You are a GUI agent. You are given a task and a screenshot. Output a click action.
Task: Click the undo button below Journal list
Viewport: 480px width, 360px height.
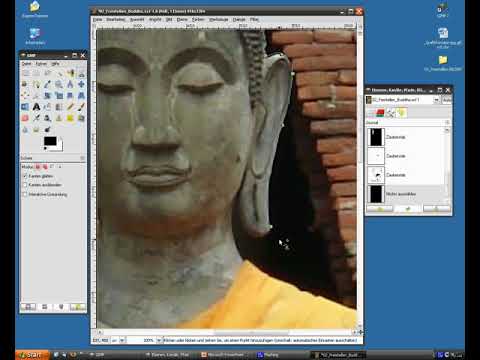pos(380,209)
